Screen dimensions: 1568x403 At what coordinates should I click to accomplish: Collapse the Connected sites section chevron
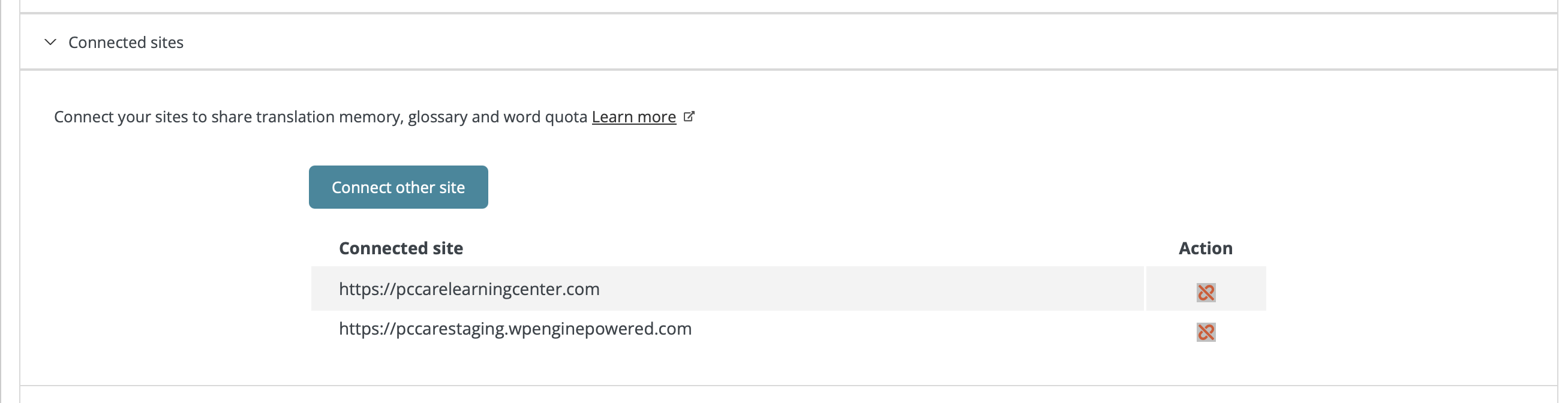pos(50,43)
